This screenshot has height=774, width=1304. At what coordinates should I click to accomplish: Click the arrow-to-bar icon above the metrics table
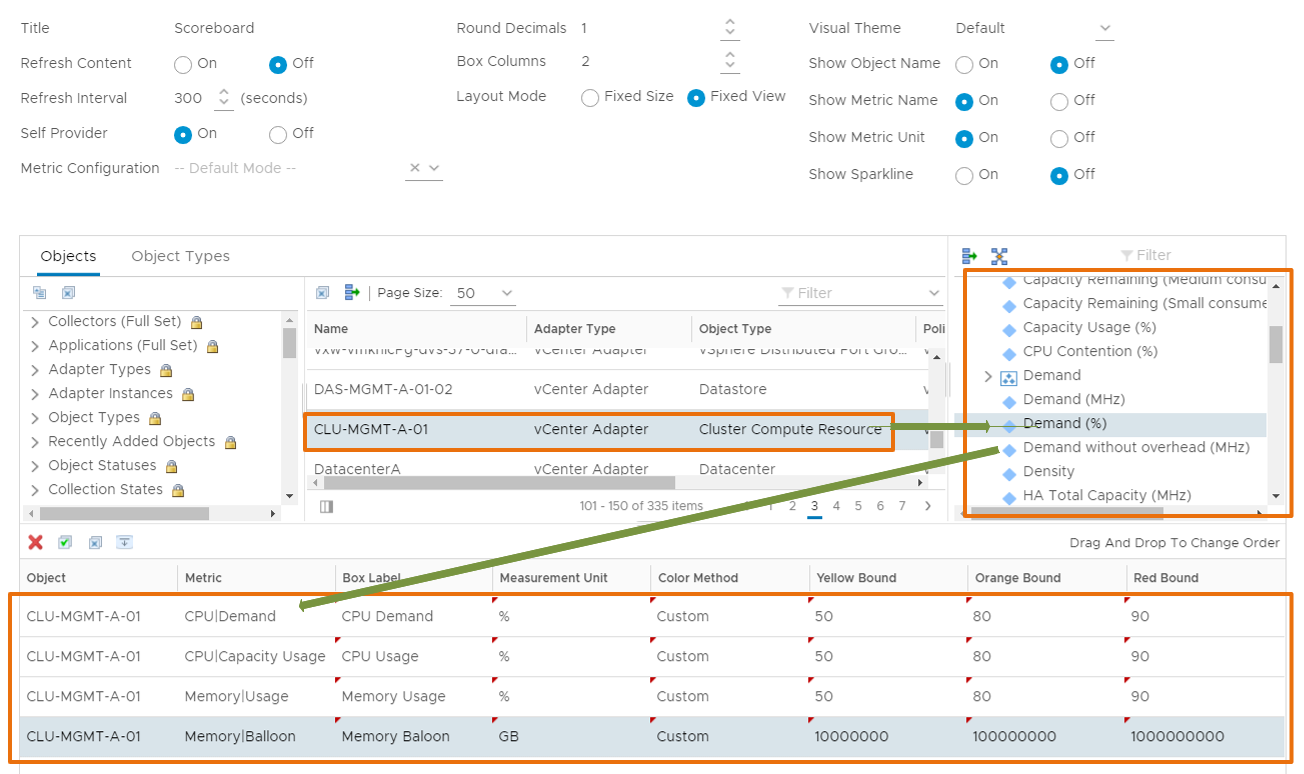click(124, 542)
